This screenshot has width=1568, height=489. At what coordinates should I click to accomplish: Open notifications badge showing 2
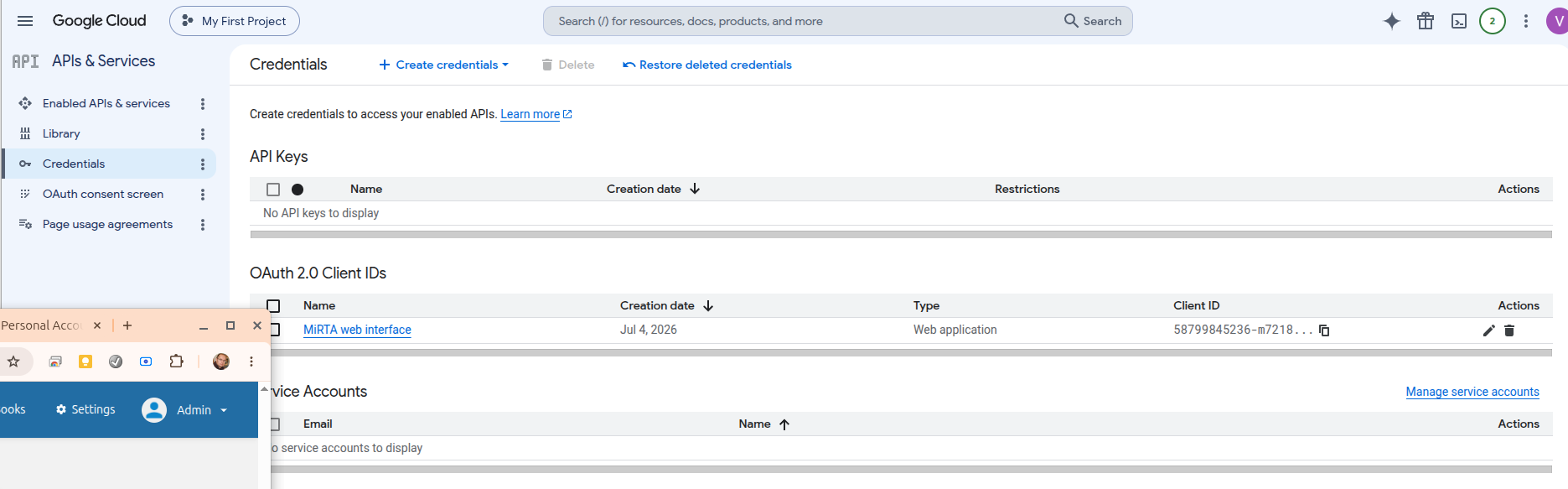click(1493, 21)
